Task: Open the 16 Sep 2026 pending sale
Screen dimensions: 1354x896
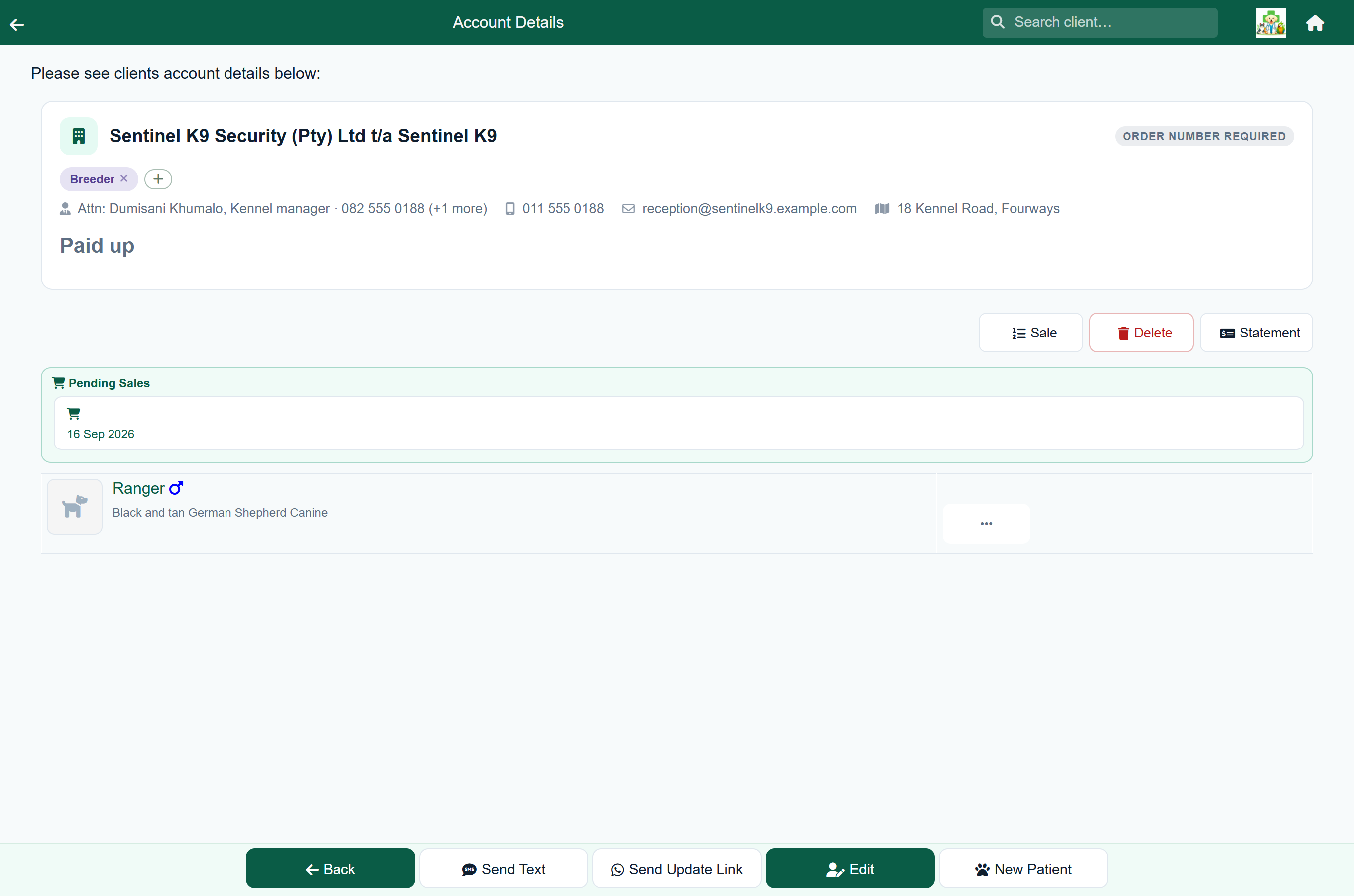Action: pos(678,423)
